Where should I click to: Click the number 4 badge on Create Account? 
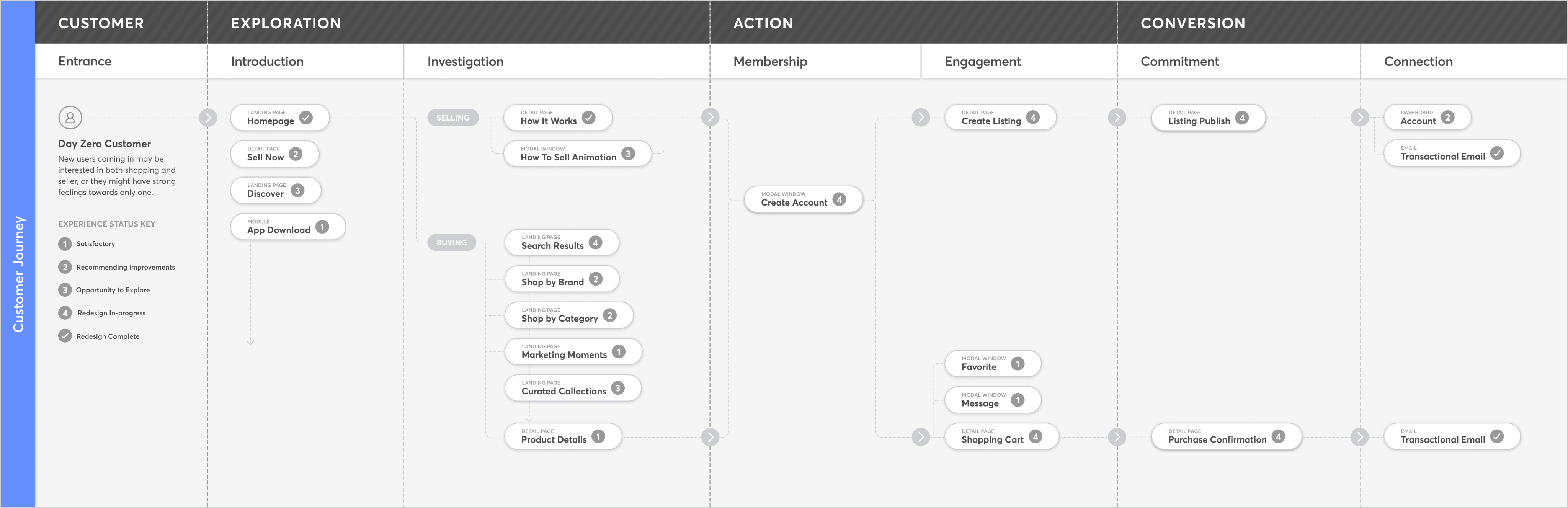[x=839, y=199]
